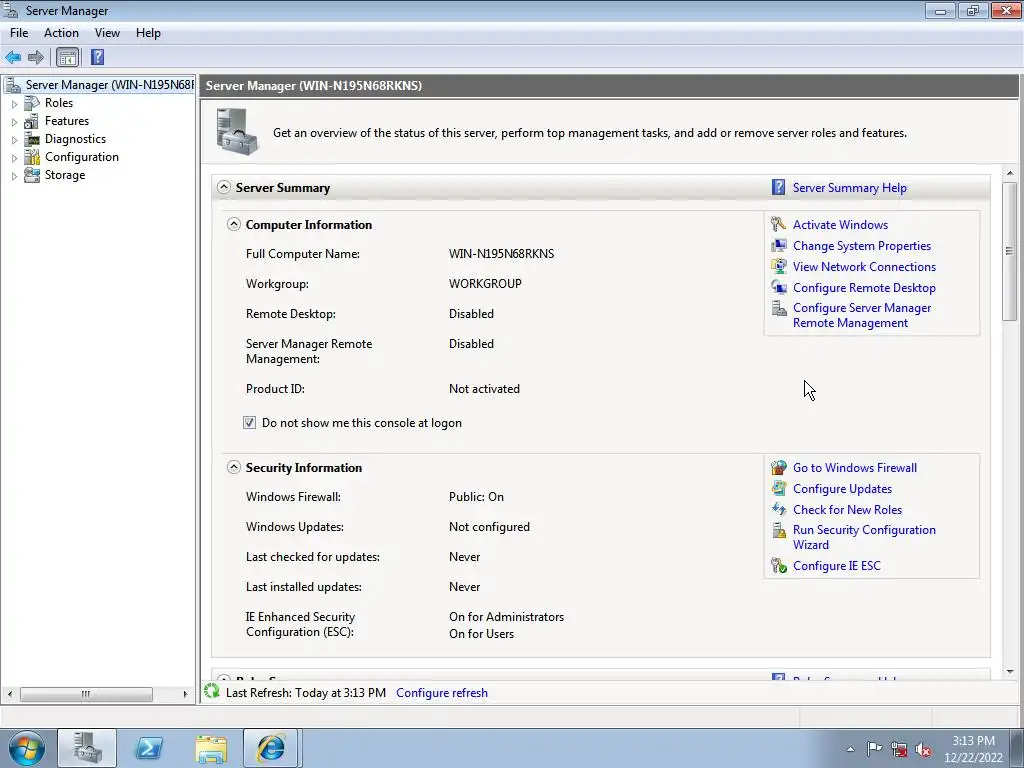Click the Configure Server Manager Remote Management icon
The height and width of the screenshot is (768, 1024).
coord(778,308)
